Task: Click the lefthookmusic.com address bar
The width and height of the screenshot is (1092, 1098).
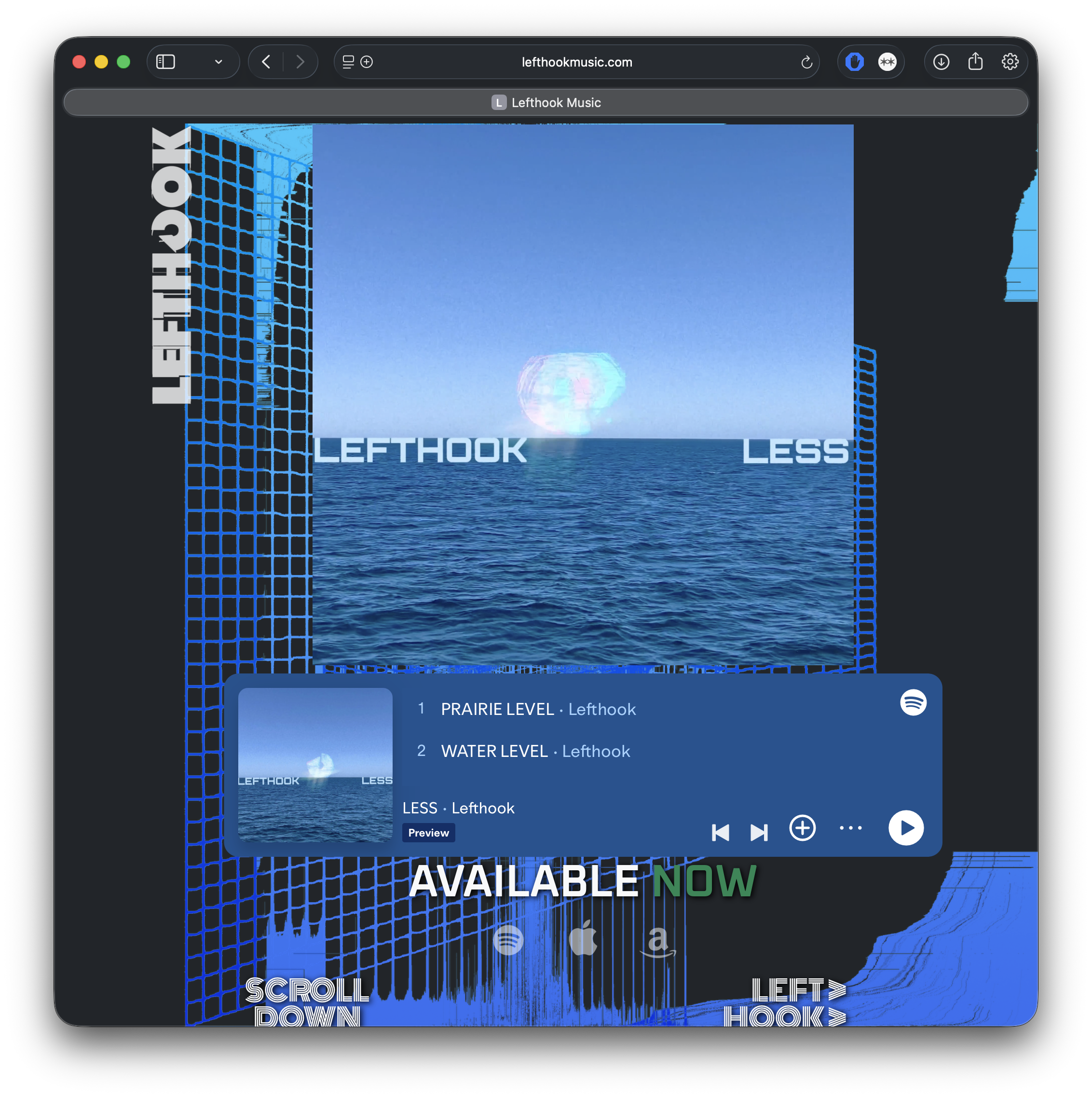Action: [x=576, y=62]
